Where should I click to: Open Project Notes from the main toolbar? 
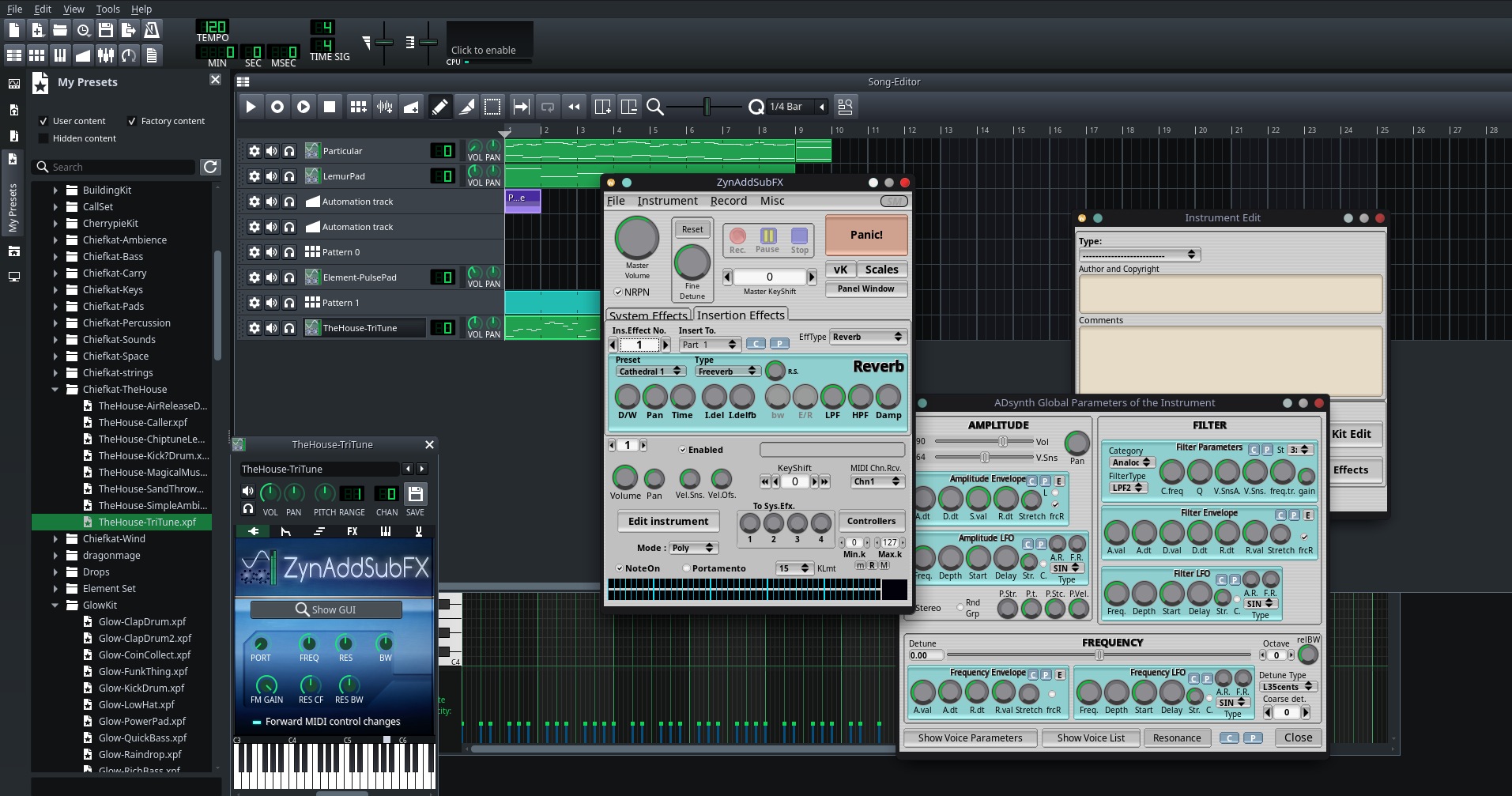coord(152,55)
